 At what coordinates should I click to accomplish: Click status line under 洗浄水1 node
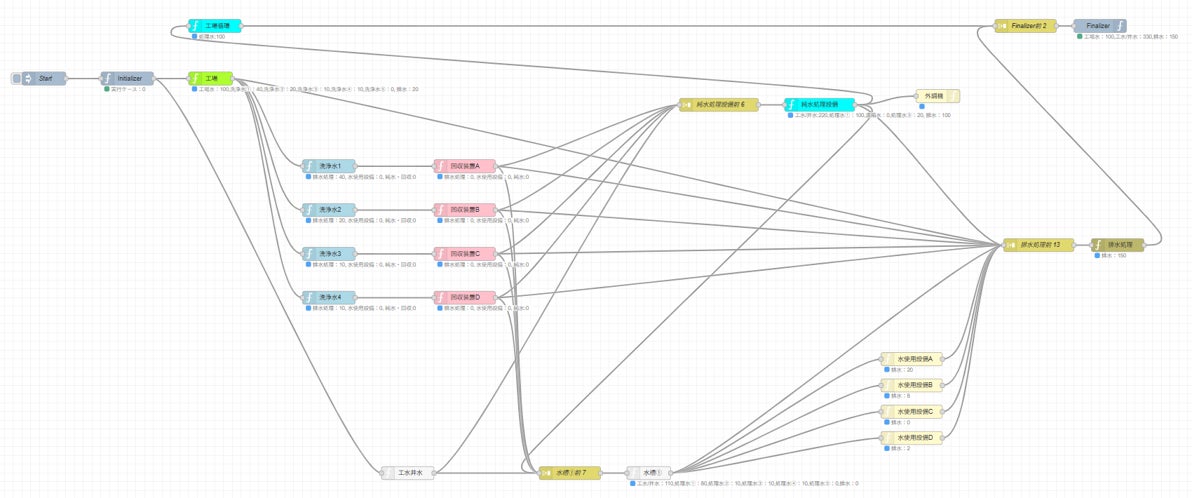[360, 176]
